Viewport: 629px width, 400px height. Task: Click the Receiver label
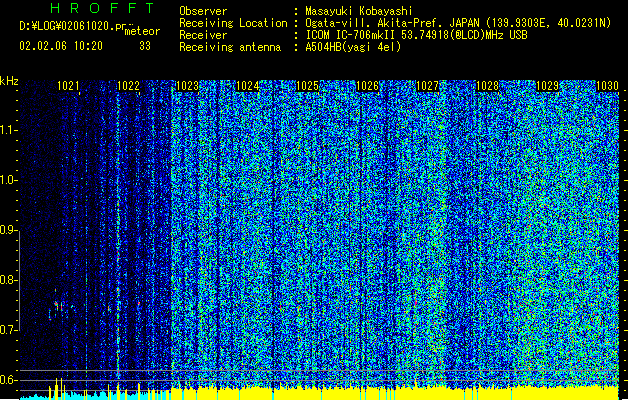click(203, 35)
